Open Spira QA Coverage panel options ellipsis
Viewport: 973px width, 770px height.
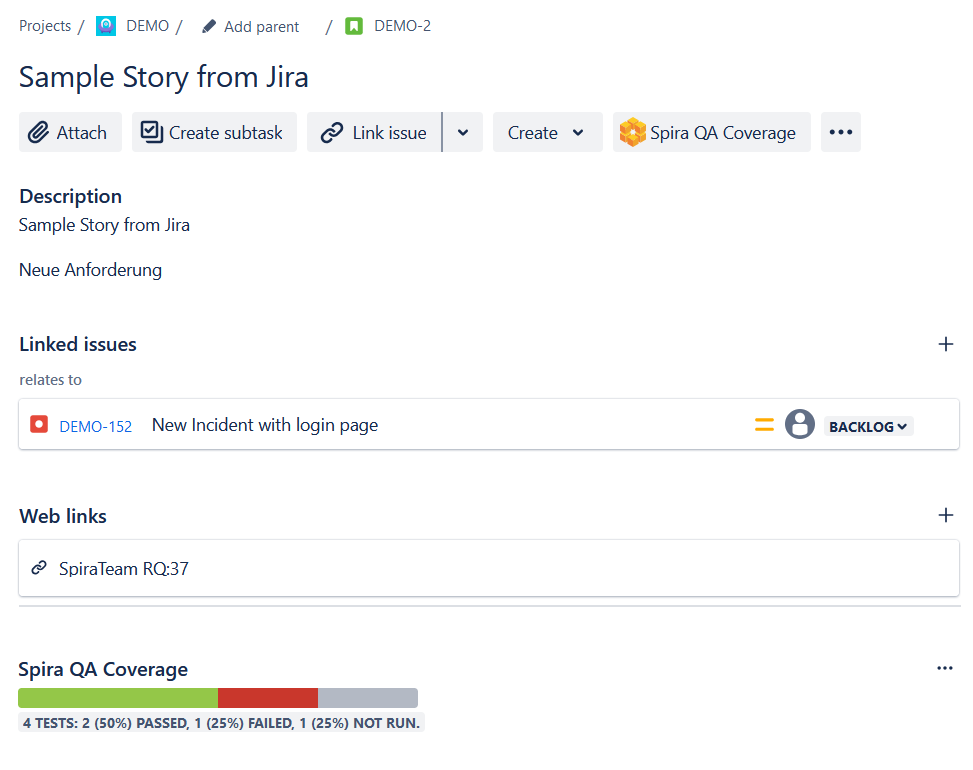pos(944,669)
